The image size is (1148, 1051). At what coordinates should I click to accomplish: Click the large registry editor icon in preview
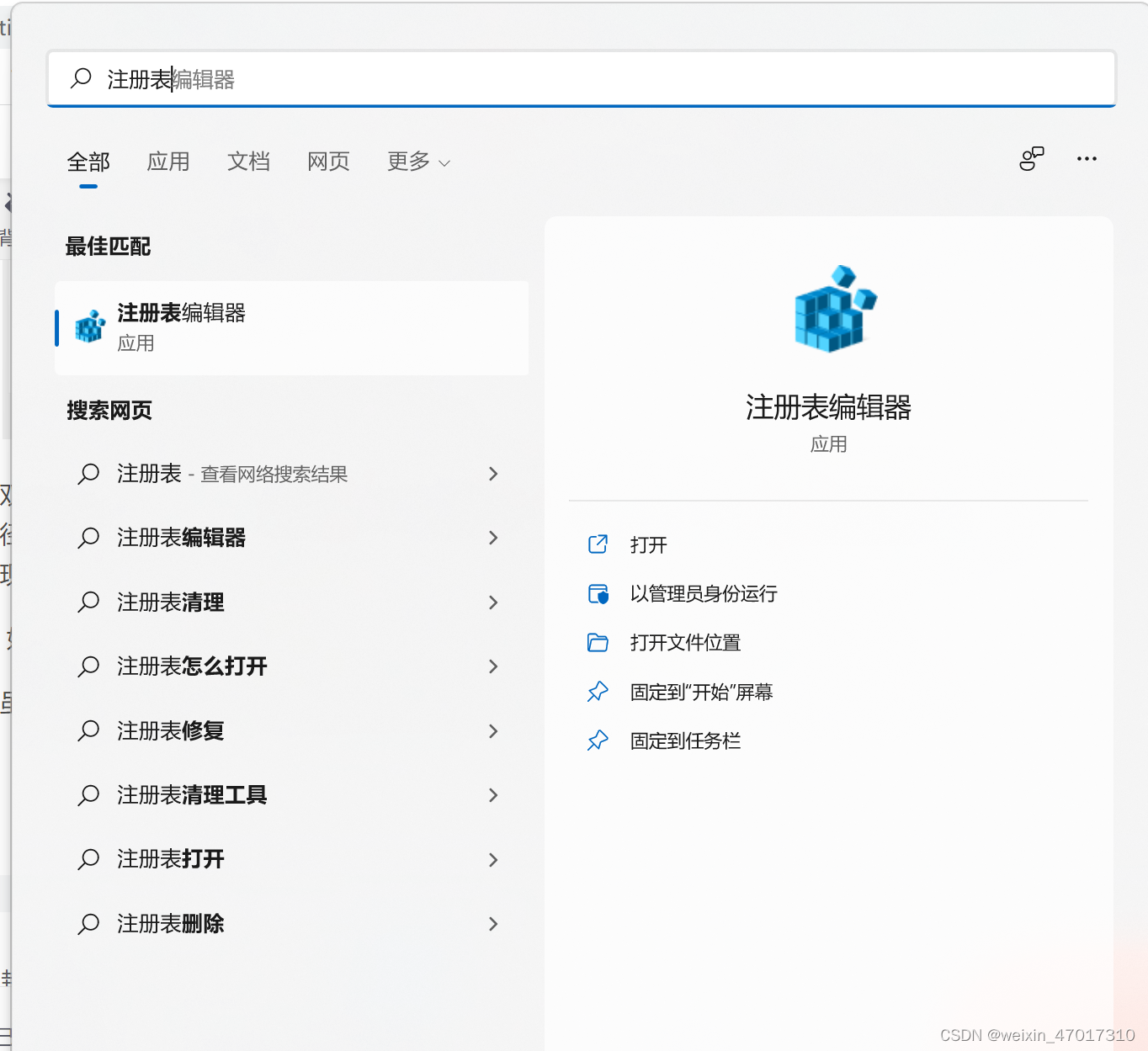(x=835, y=309)
